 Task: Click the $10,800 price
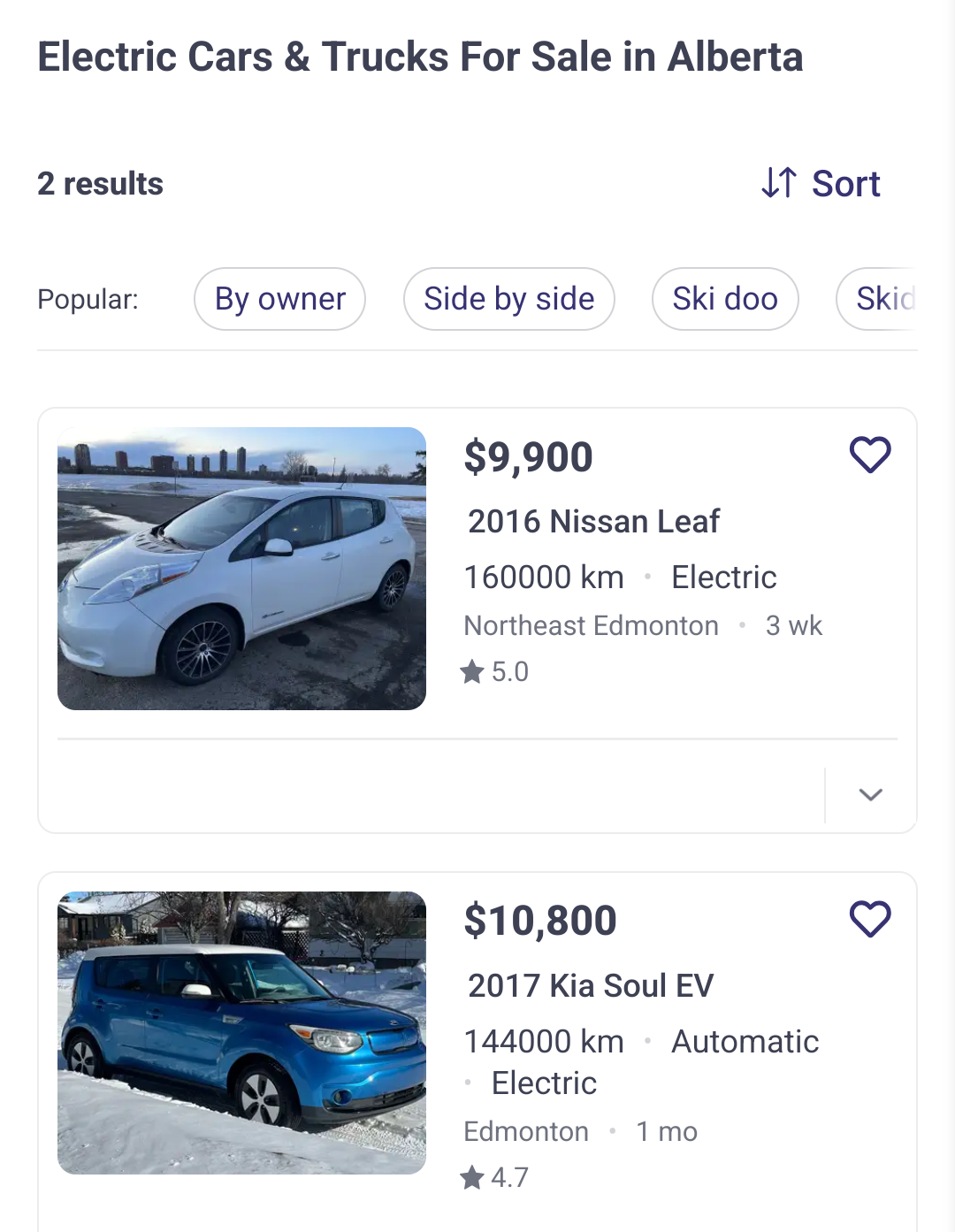(x=540, y=921)
